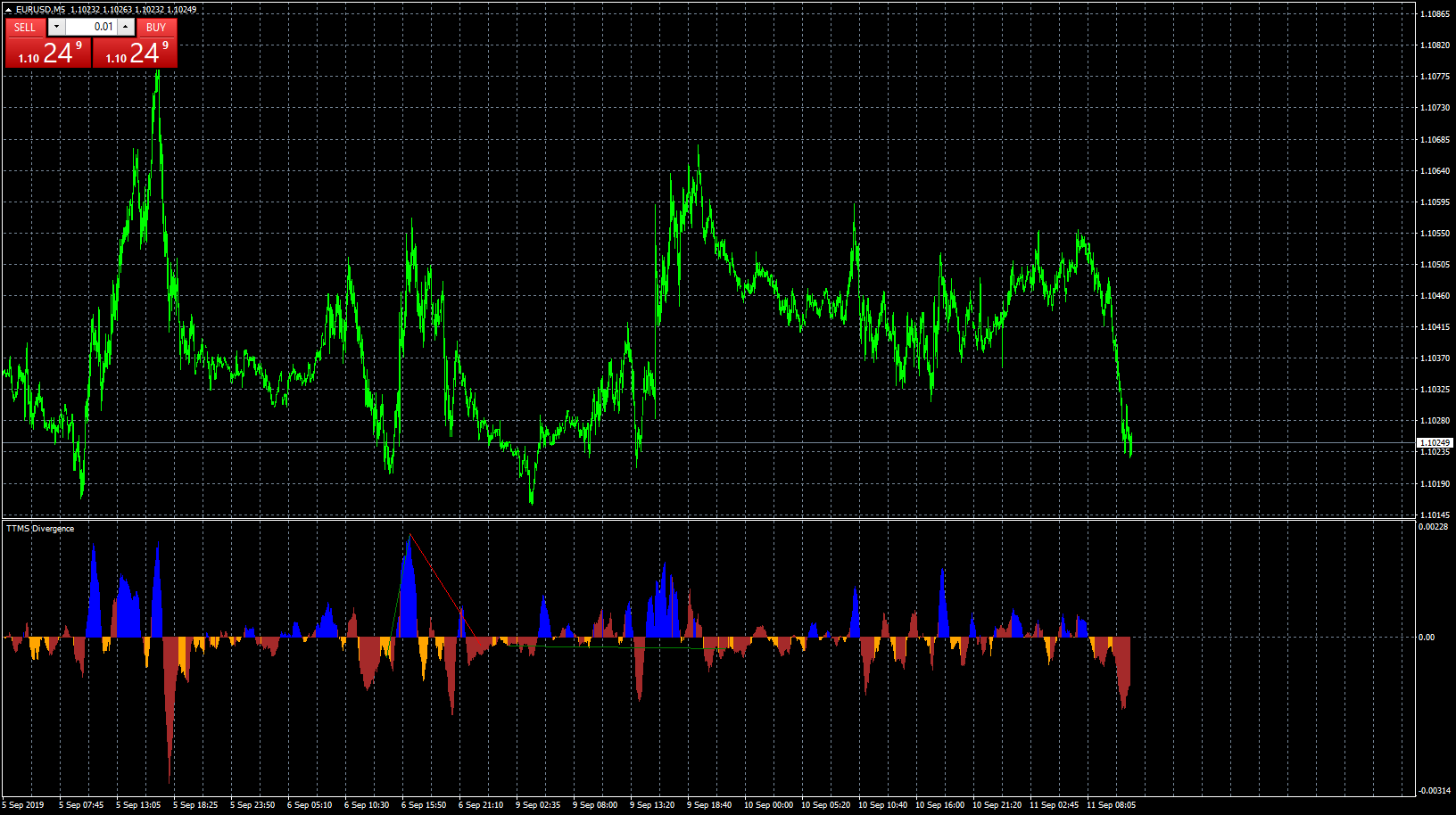Select the red divergence trendline in indicator window
The image size is (1456, 815).
pos(442,585)
